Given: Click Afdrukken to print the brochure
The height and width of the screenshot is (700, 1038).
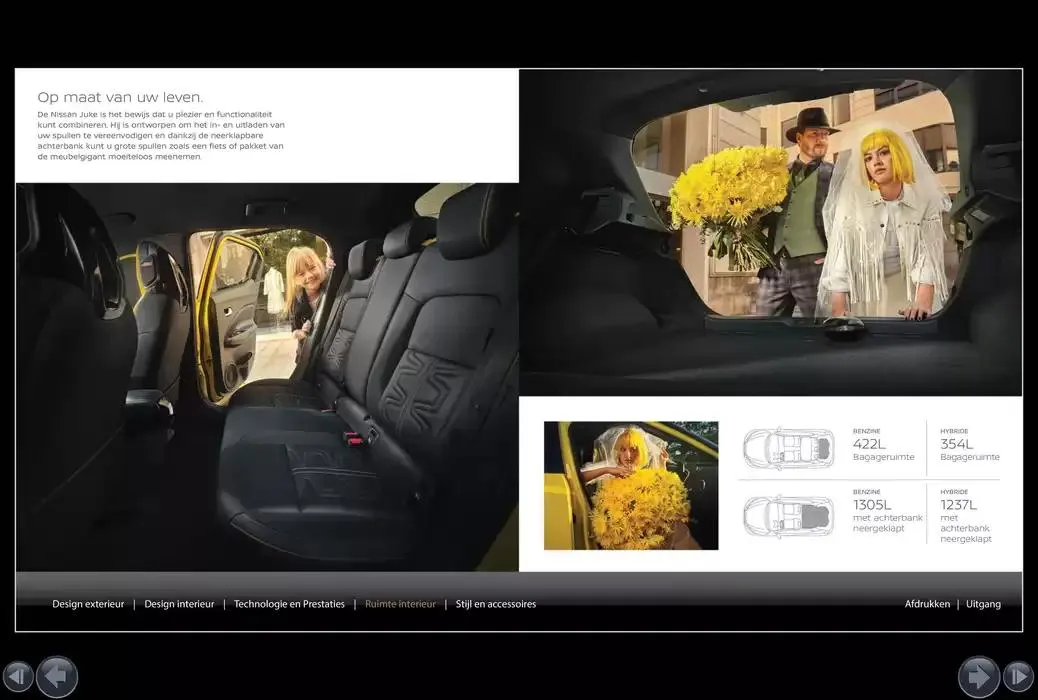Looking at the screenshot, I should pyautogui.click(x=927, y=604).
